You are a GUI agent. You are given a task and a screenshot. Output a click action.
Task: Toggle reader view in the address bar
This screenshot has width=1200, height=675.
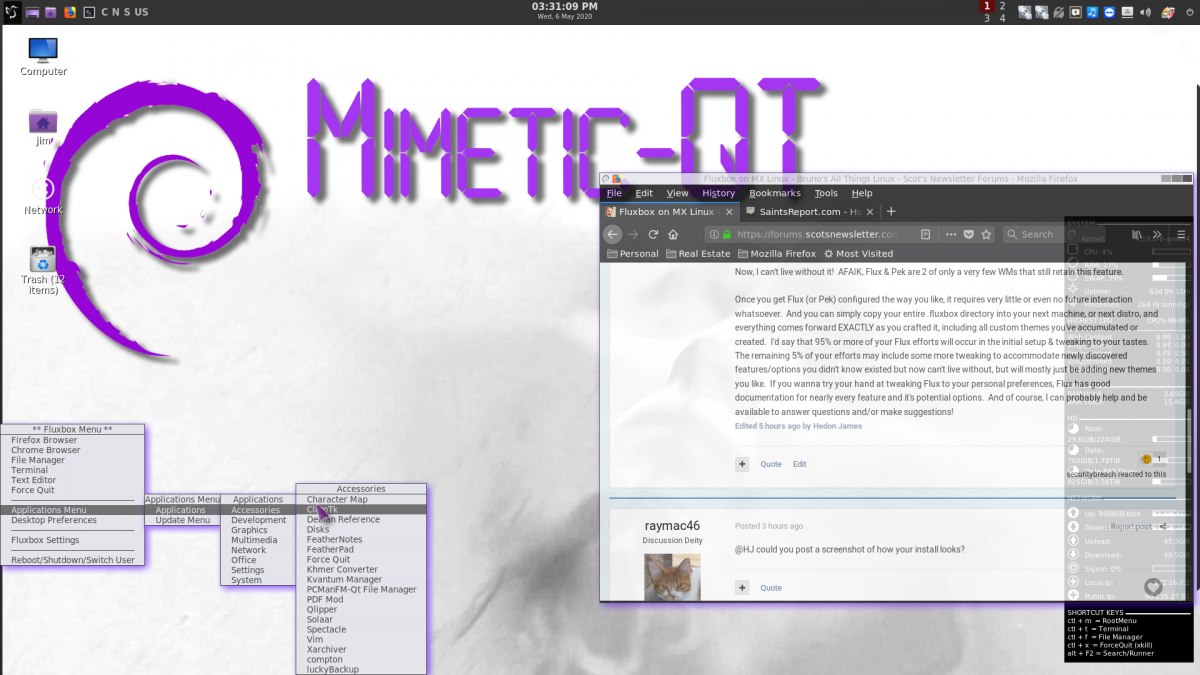(x=926, y=234)
